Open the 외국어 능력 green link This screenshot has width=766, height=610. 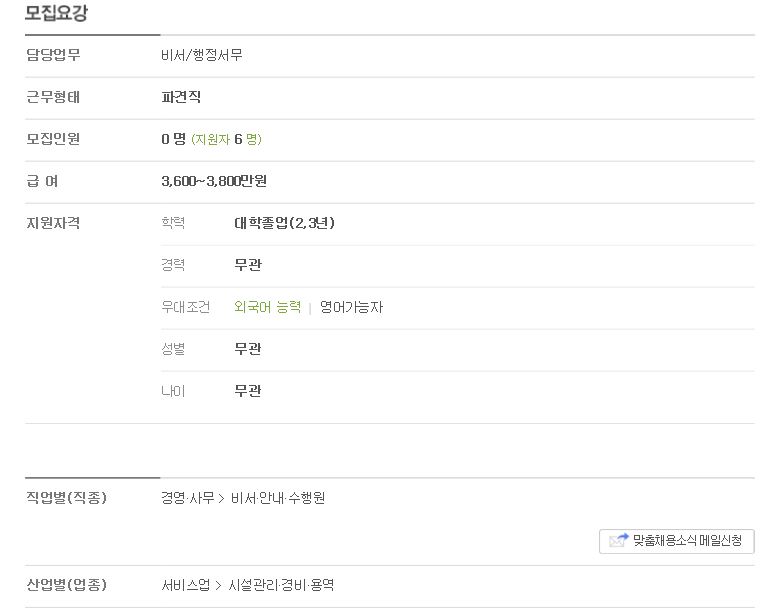pos(267,307)
